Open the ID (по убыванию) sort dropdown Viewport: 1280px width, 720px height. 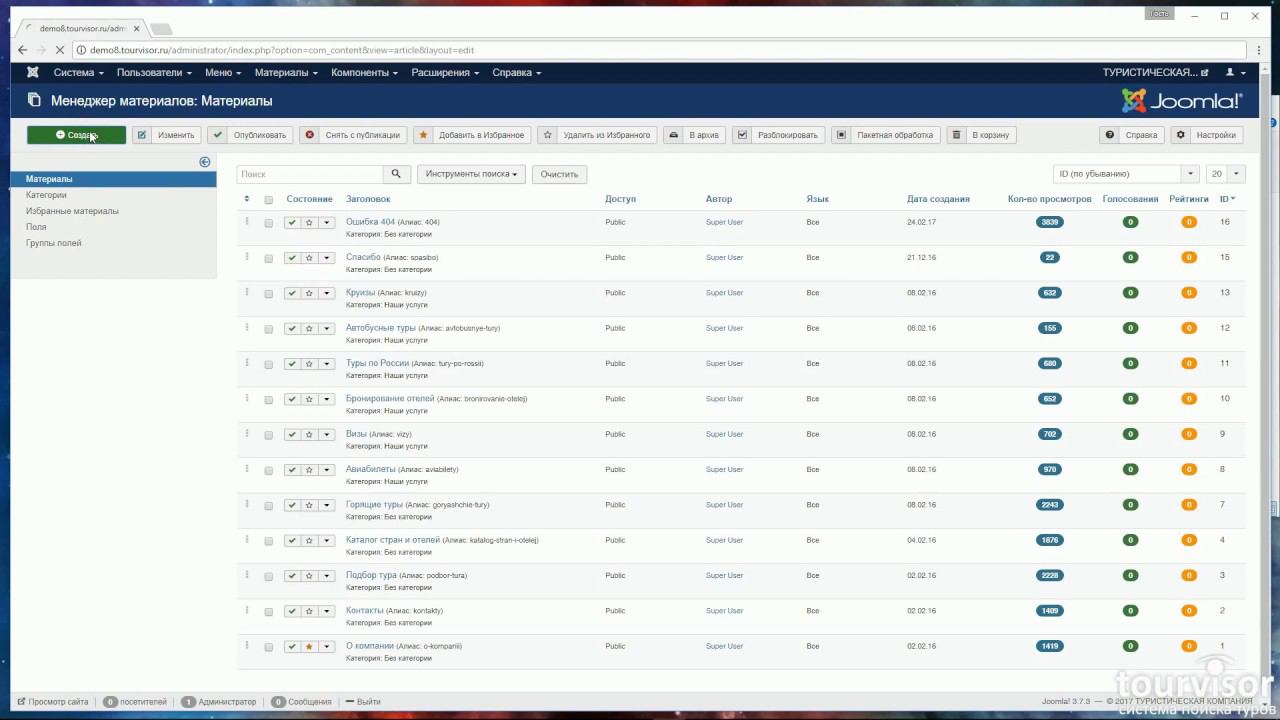(x=1126, y=174)
